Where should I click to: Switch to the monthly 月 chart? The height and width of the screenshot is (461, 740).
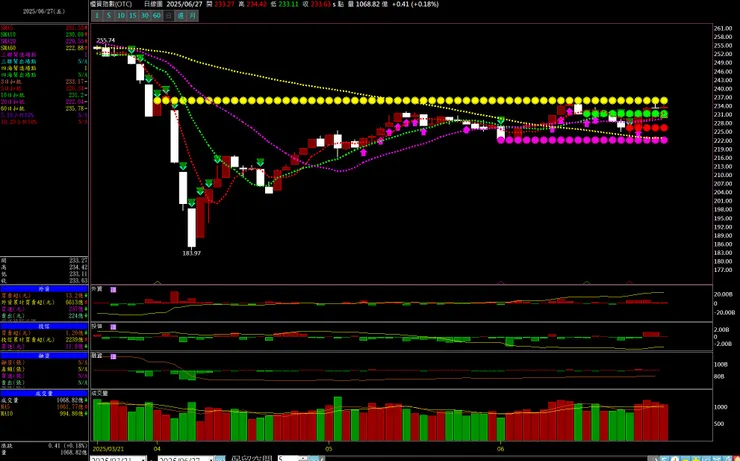(x=193, y=16)
